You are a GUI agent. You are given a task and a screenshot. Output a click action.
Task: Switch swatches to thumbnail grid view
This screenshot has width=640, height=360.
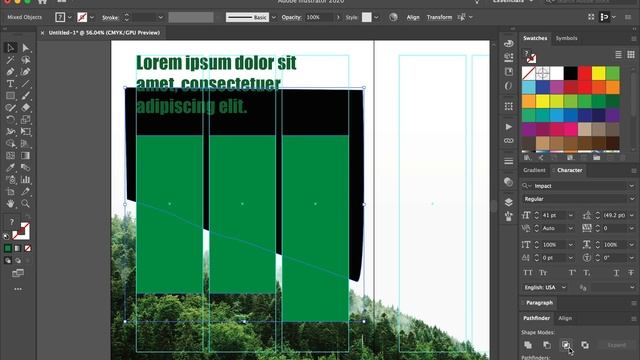click(x=631, y=55)
